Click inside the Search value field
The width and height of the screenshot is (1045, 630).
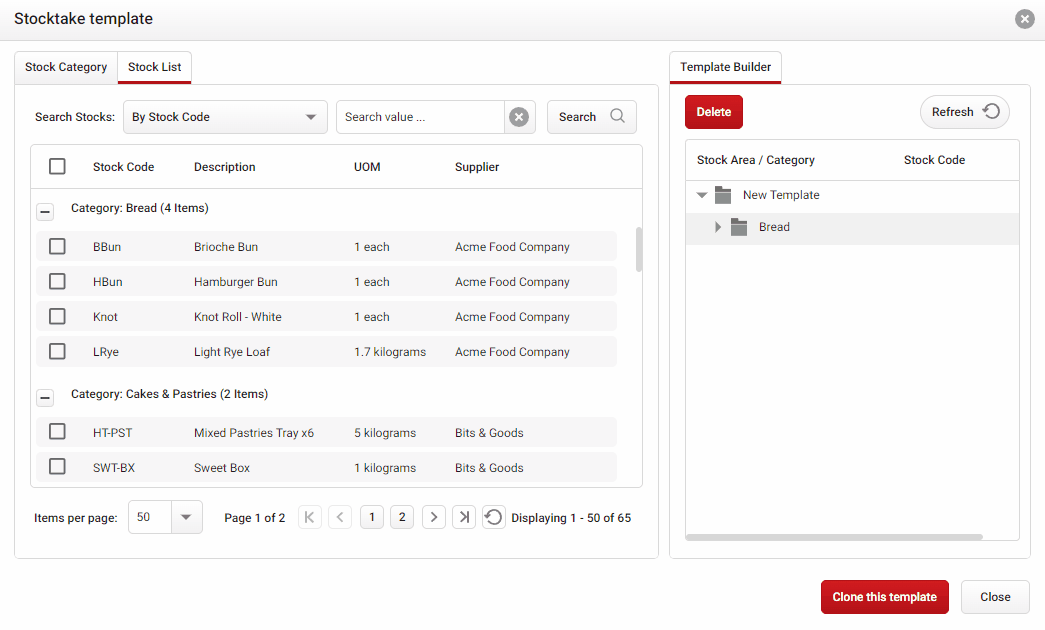coord(420,117)
